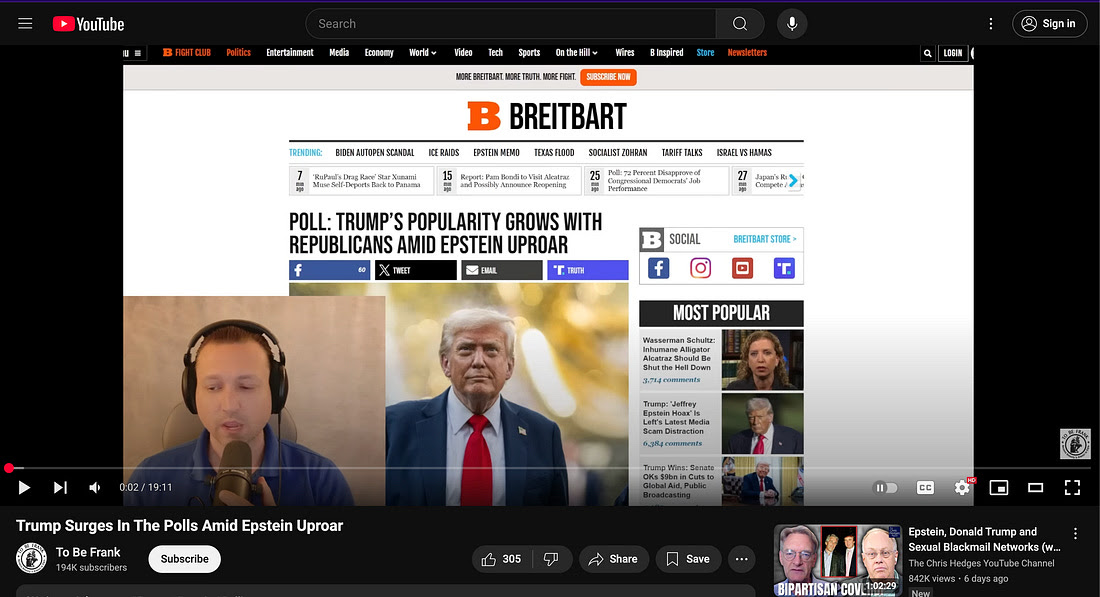Focus the YouTube Search field
1100x597 pixels.
(x=511, y=24)
